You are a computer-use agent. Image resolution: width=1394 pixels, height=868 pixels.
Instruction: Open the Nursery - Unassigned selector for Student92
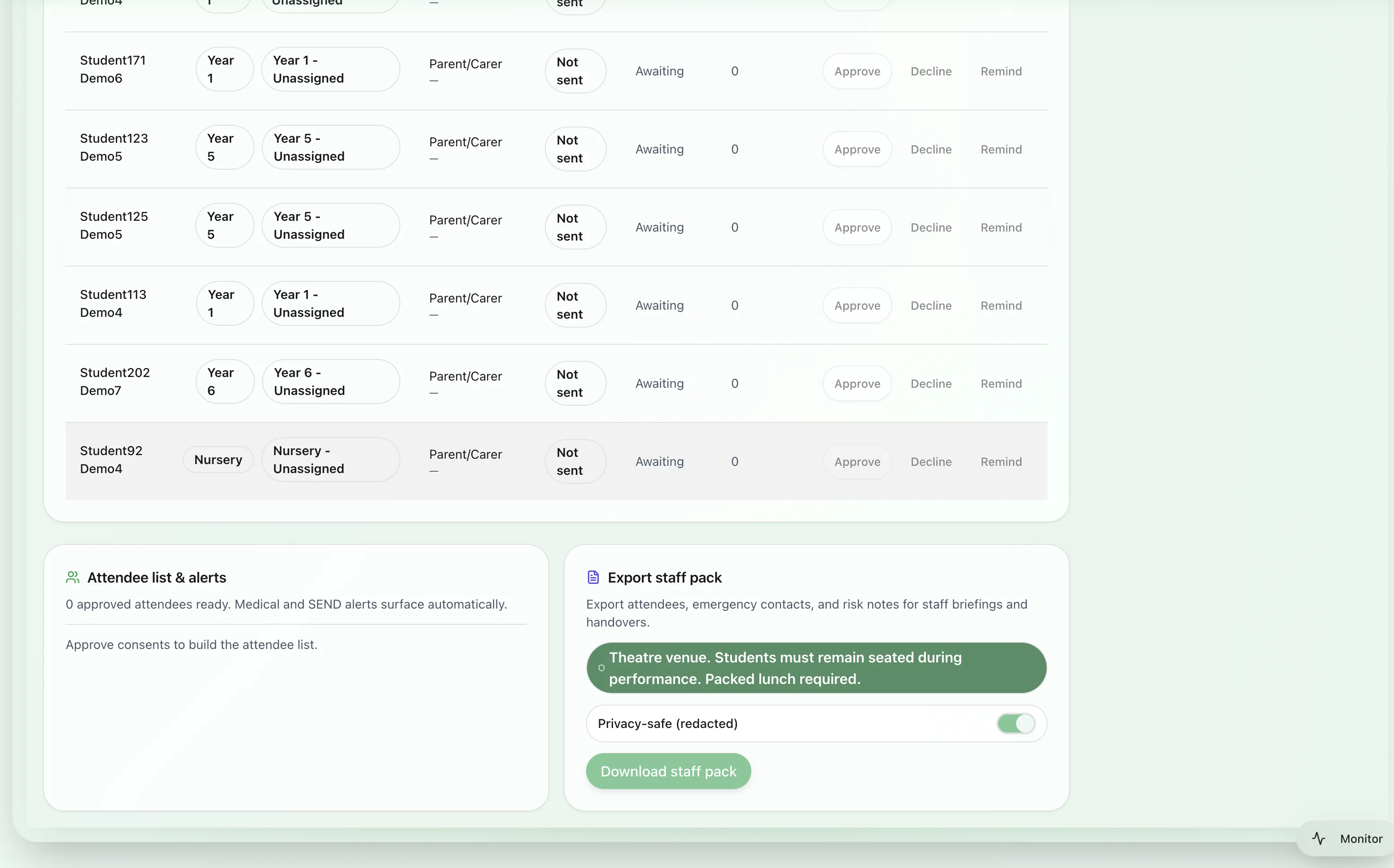[331, 459]
